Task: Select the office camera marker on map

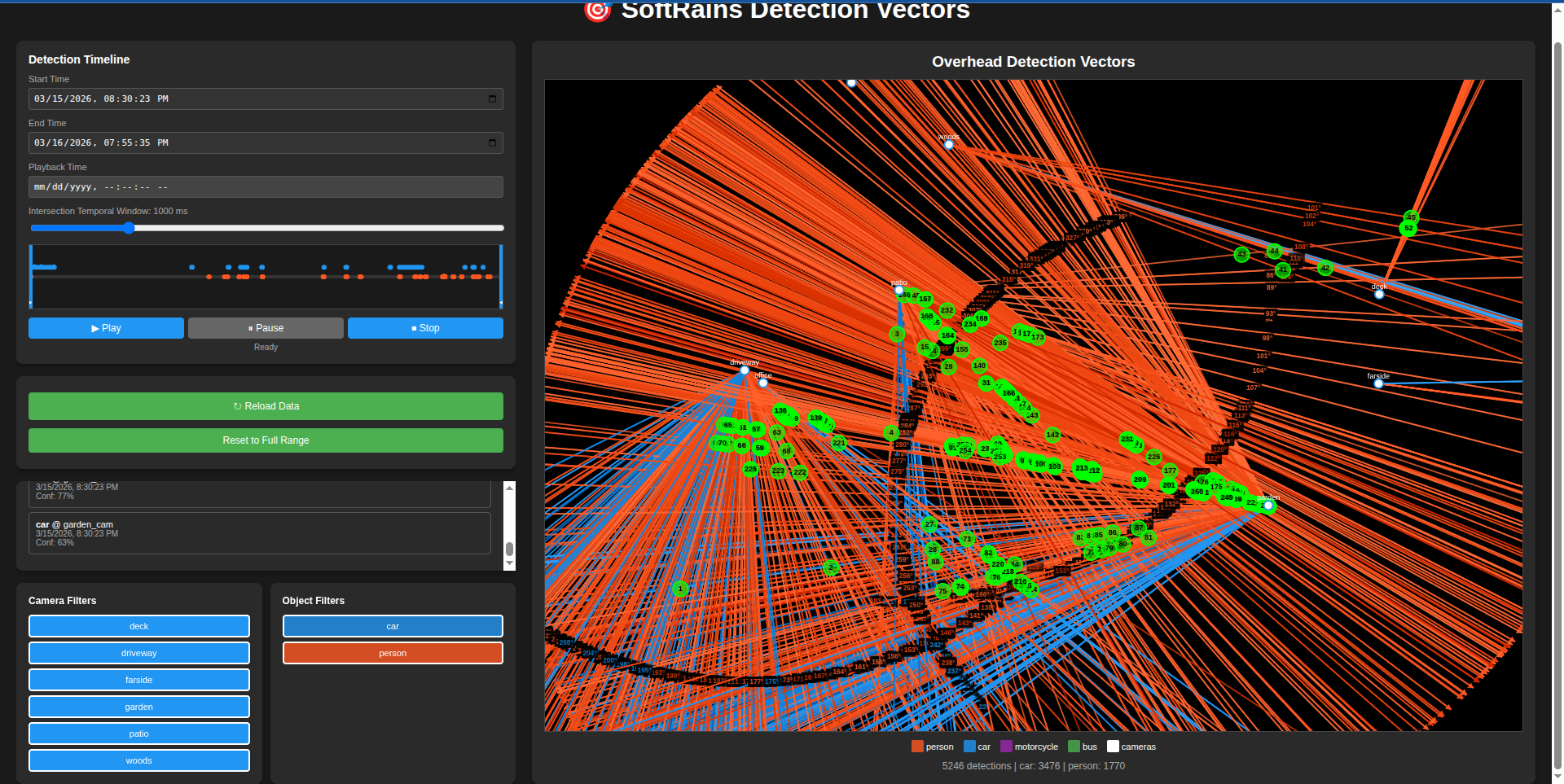Action: 763,383
